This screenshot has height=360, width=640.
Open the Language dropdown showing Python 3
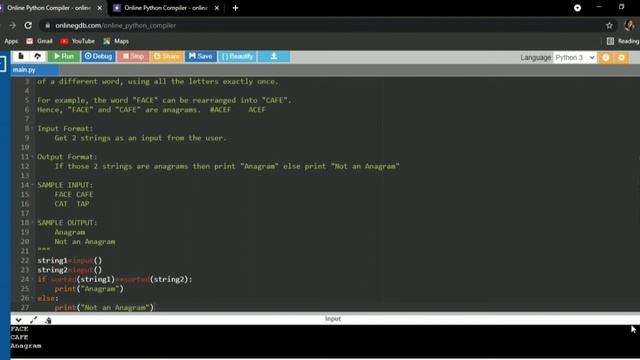(x=575, y=58)
